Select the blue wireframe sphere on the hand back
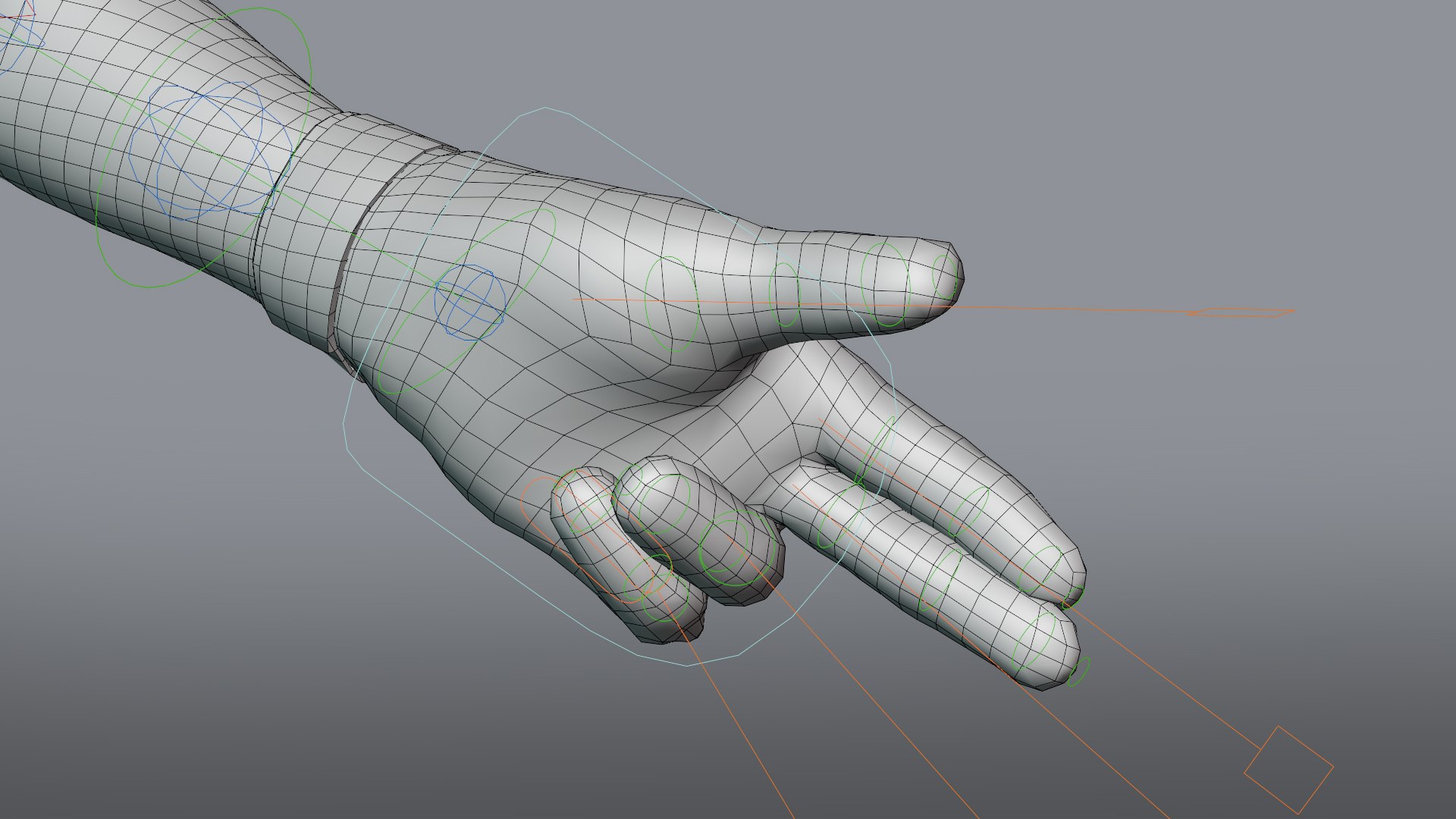The image size is (1456, 819). pos(469,301)
